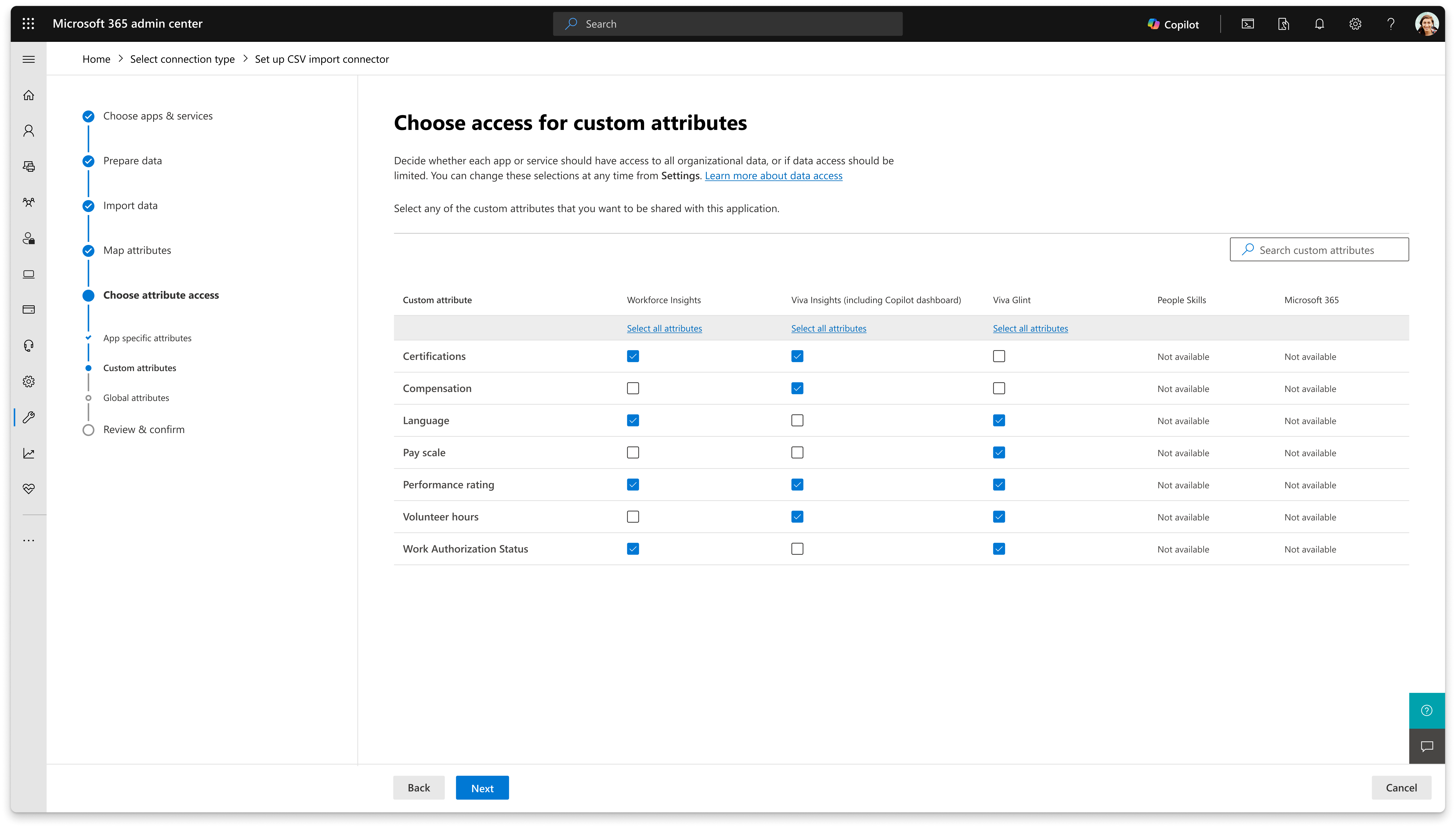
Task: Open App specific attributes substep
Action: coord(147,338)
